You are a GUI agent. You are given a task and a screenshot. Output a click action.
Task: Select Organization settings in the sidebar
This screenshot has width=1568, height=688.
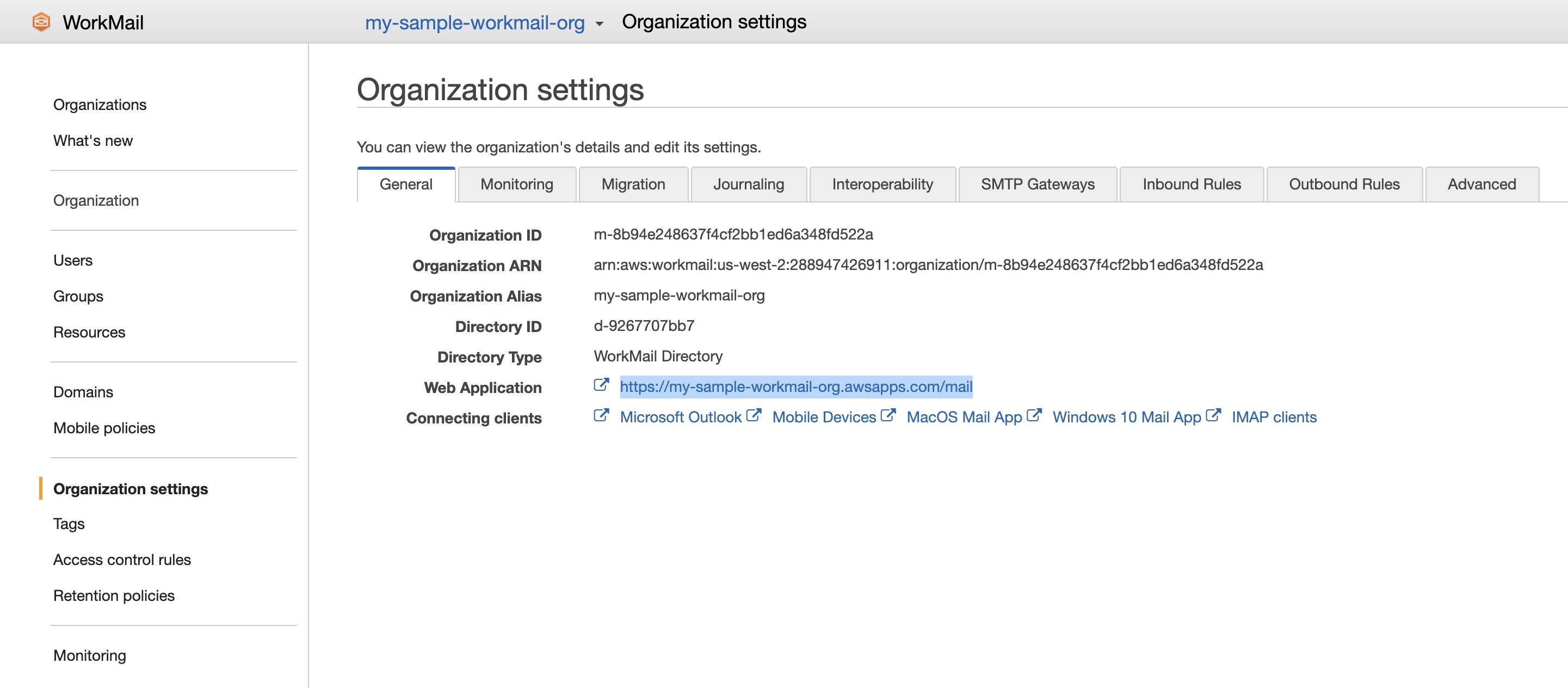(130, 488)
